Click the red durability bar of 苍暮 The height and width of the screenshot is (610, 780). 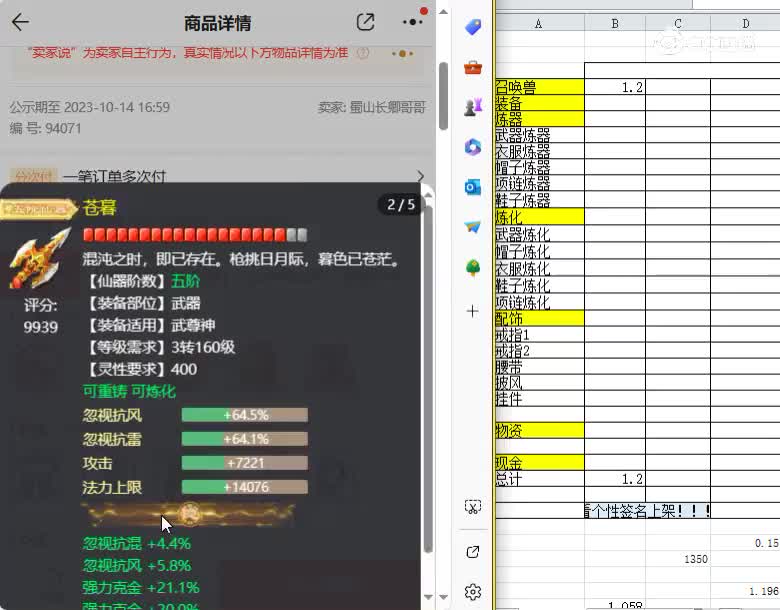(x=195, y=235)
